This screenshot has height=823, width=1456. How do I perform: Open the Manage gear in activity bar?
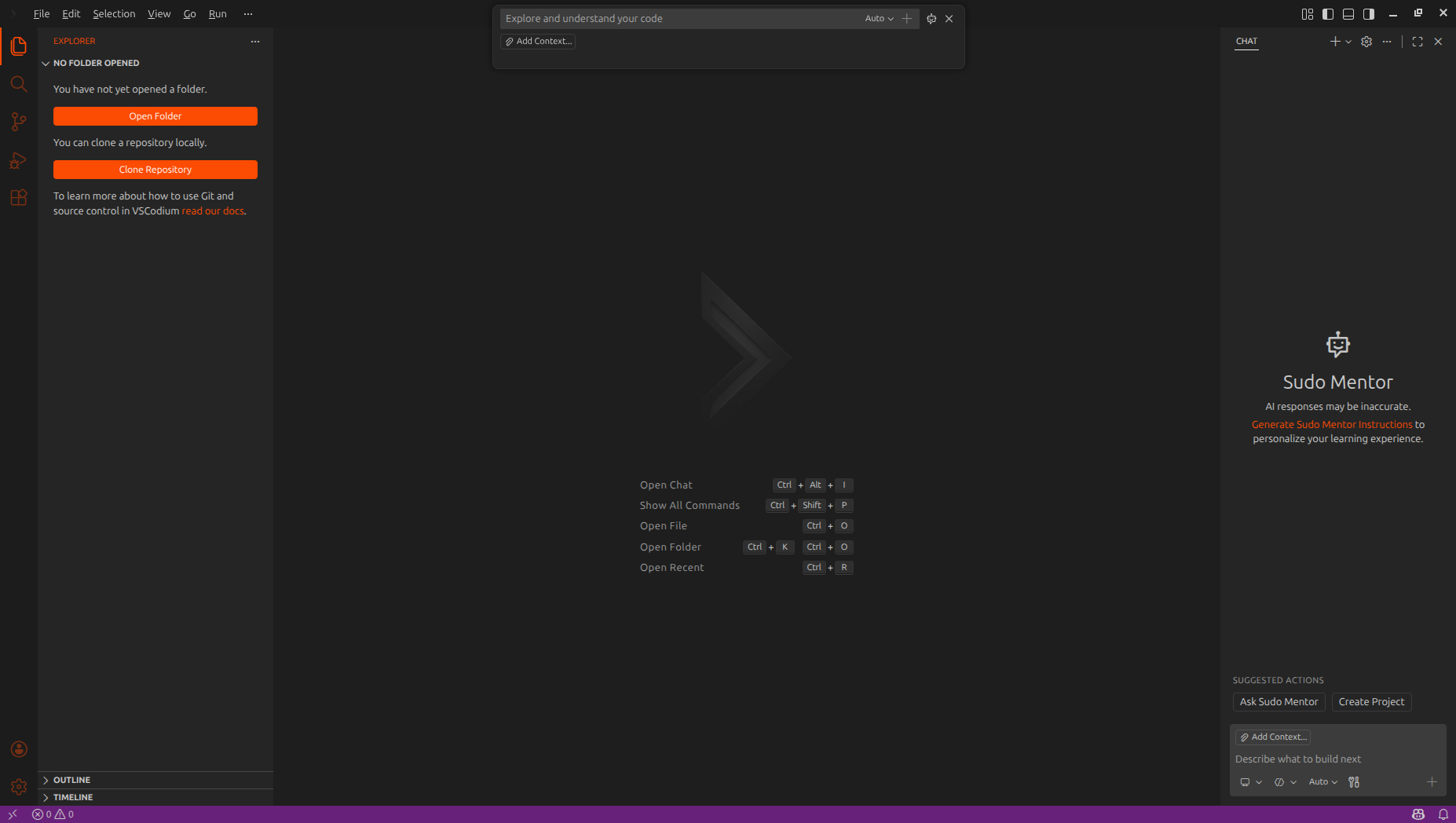tap(19, 786)
